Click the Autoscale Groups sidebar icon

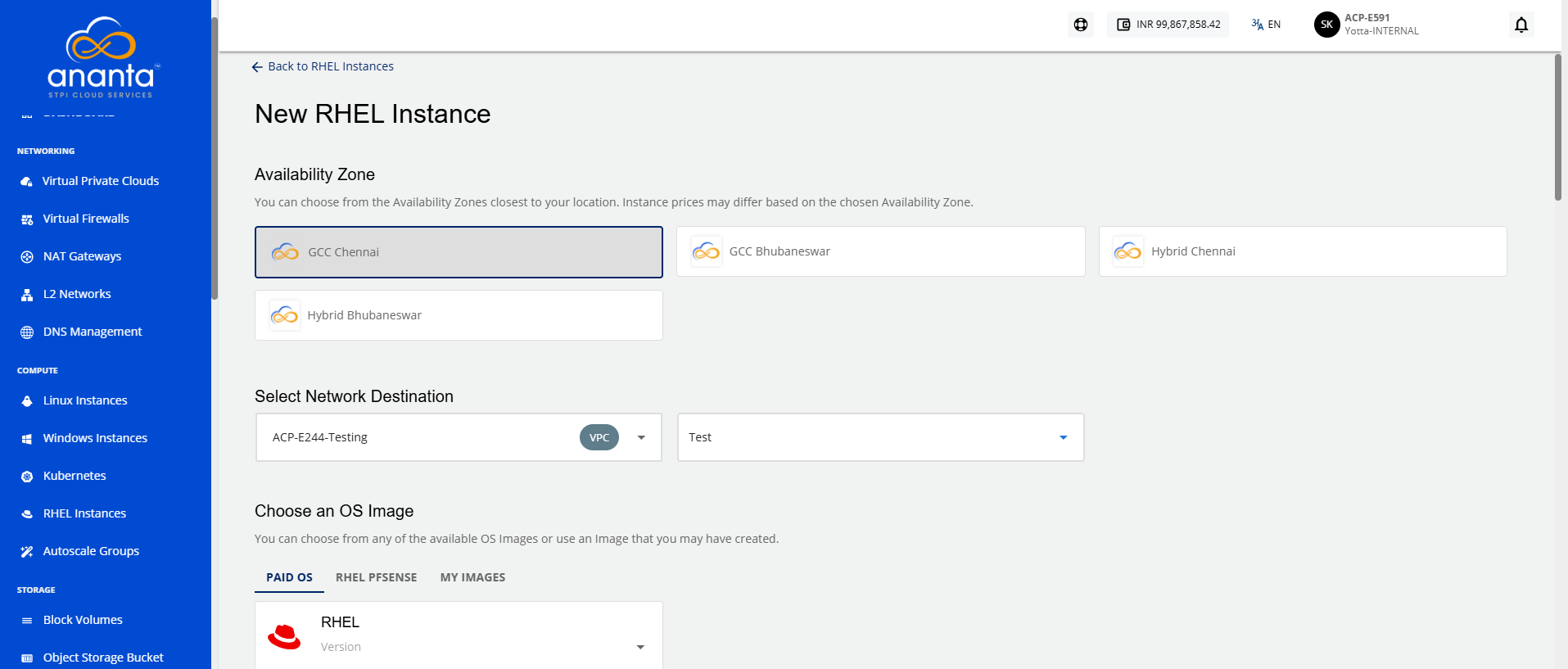click(x=27, y=552)
